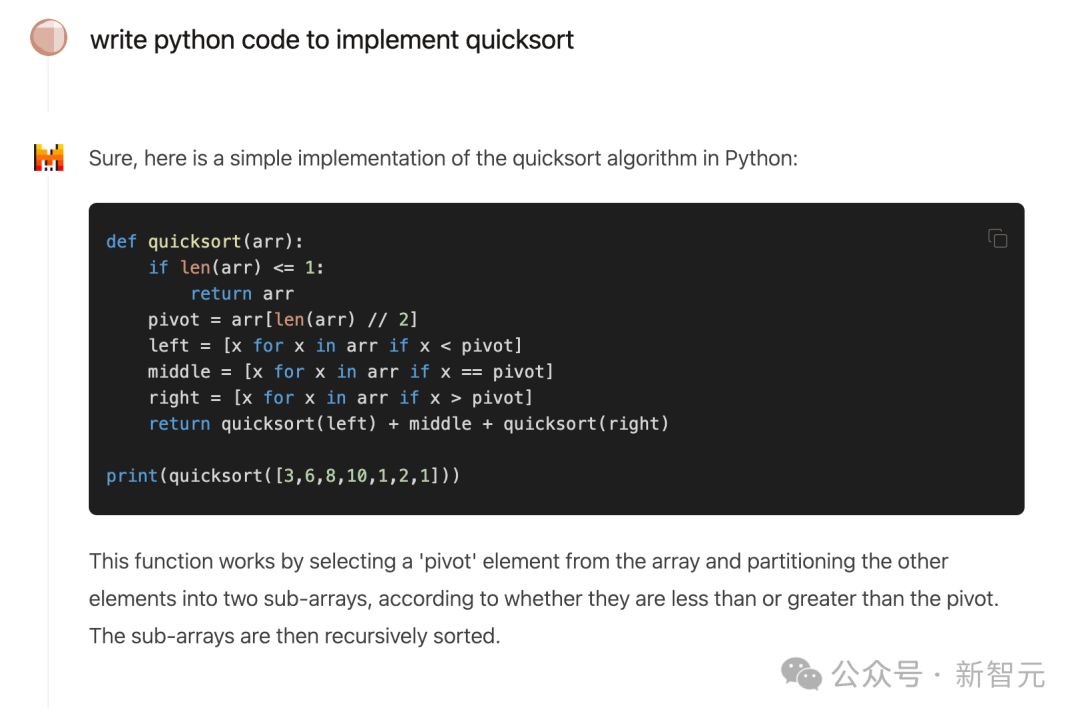This screenshot has height=718, width=1080.
Task: Click the 'elements into two sub-arrays' text line
Action: click(543, 598)
